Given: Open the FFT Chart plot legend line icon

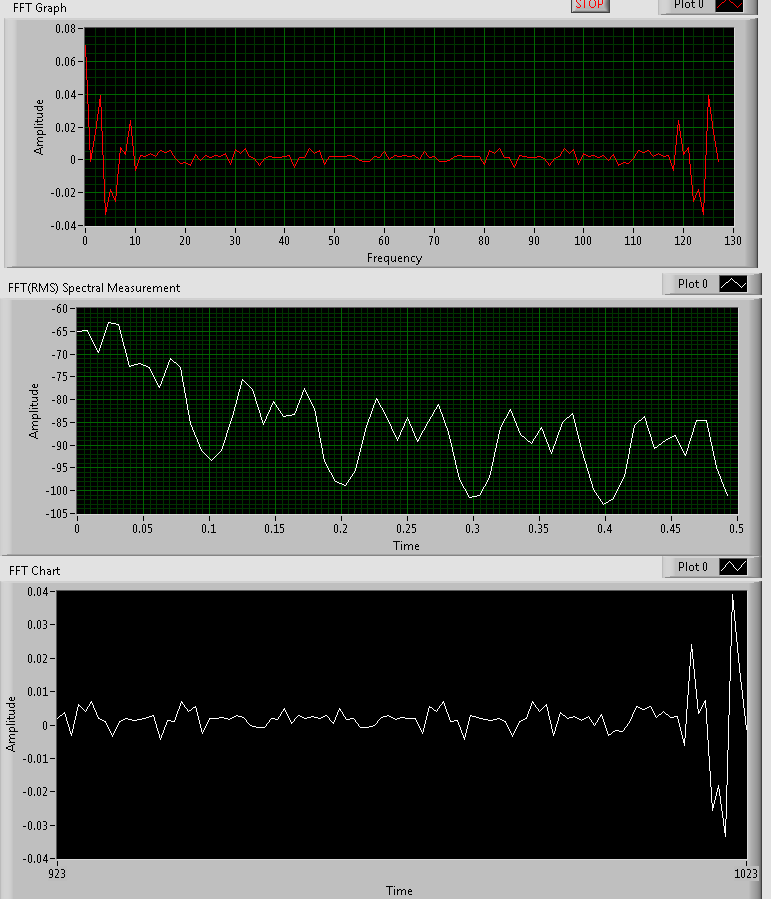Looking at the screenshot, I should click(733, 567).
